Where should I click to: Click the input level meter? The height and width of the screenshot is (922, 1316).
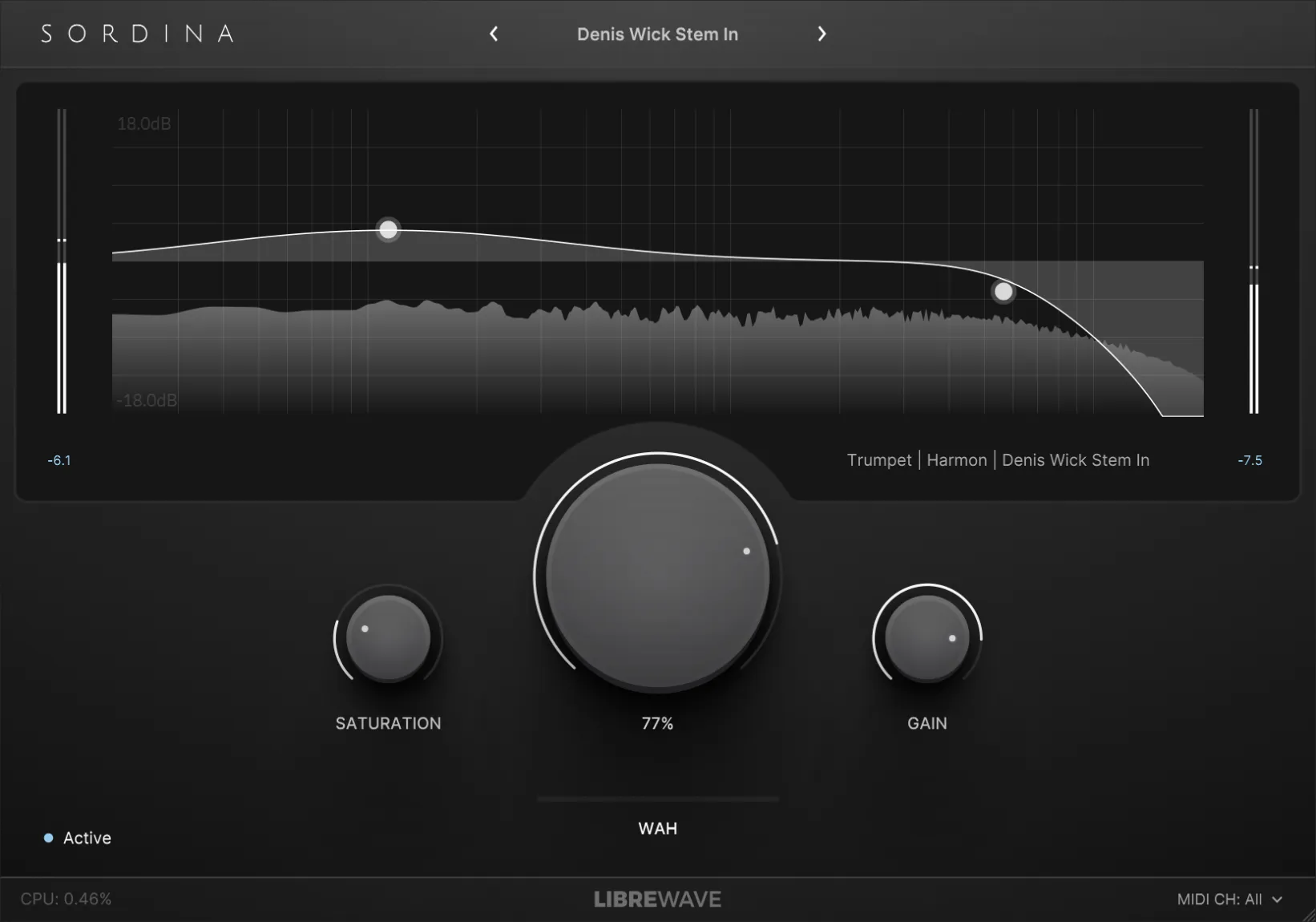pyautogui.click(x=62, y=261)
